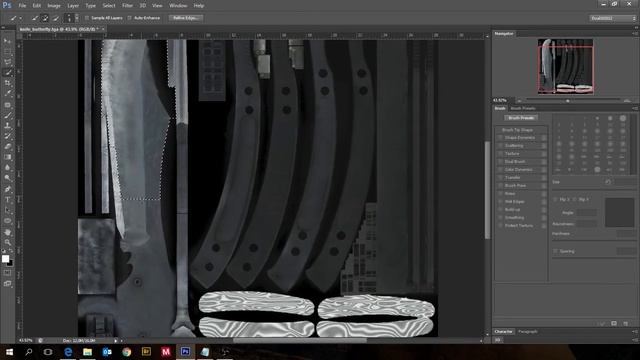
Task: Select the Eraser tool
Action: [x=7, y=147]
